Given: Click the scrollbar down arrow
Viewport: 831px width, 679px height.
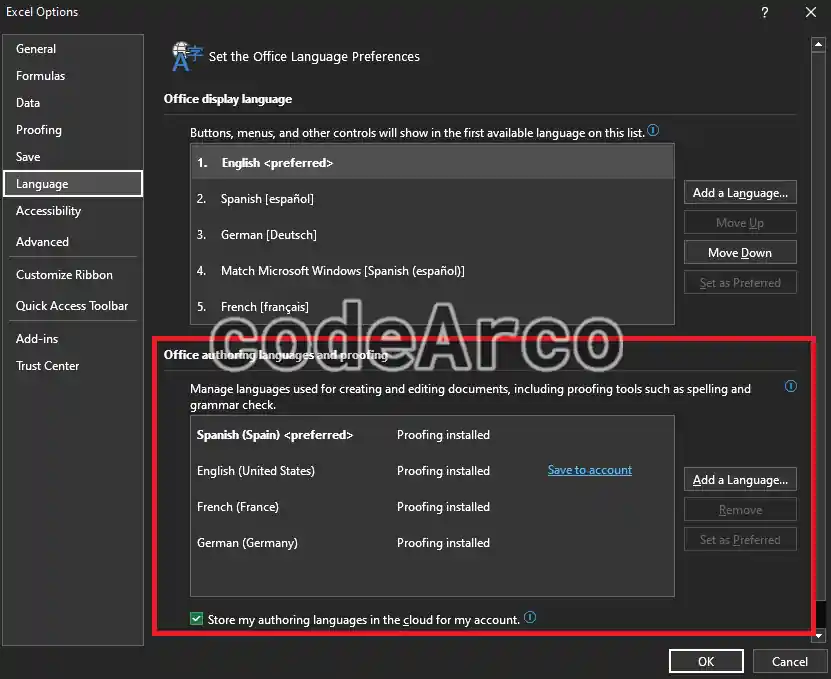Looking at the screenshot, I should point(819,635).
